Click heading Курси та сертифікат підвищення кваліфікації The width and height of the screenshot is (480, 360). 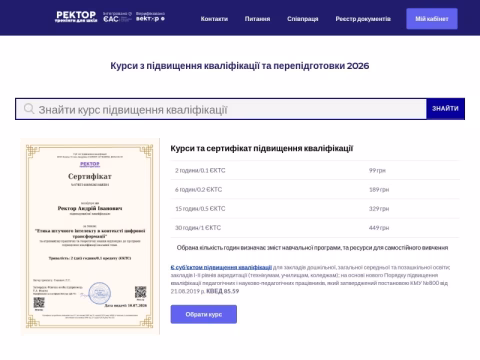point(262,148)
